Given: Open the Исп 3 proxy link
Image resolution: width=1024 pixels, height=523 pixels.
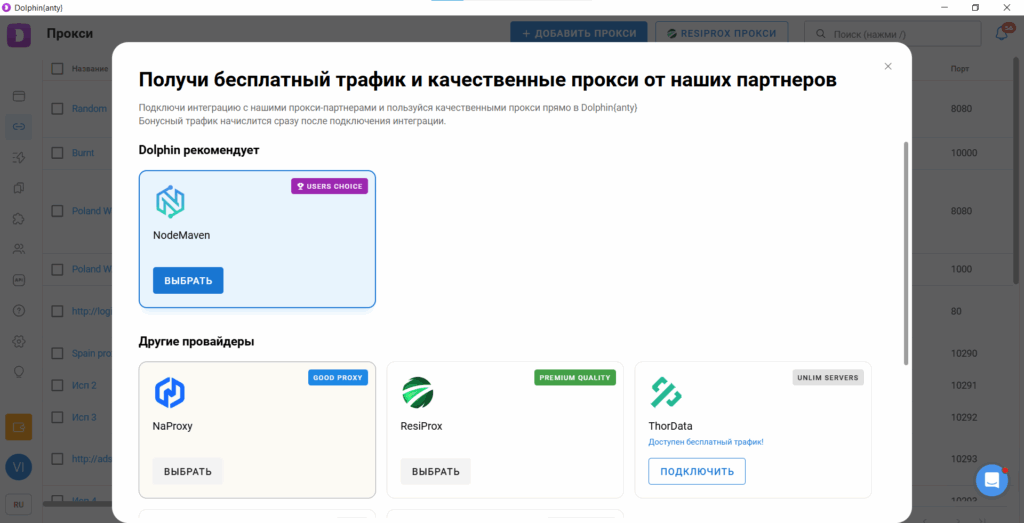Looking at the screenshot, I should click(x=84, y=417).
